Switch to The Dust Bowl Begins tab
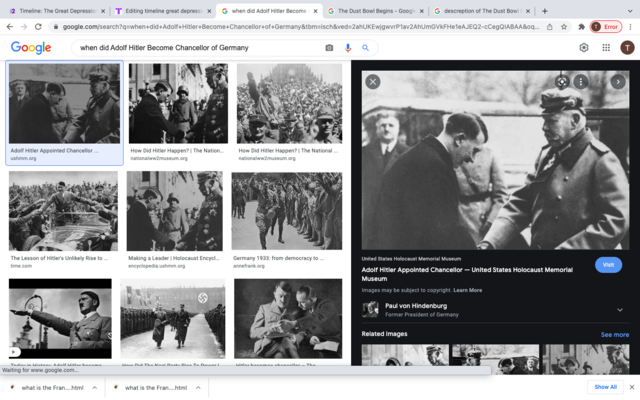 (376, 11)
